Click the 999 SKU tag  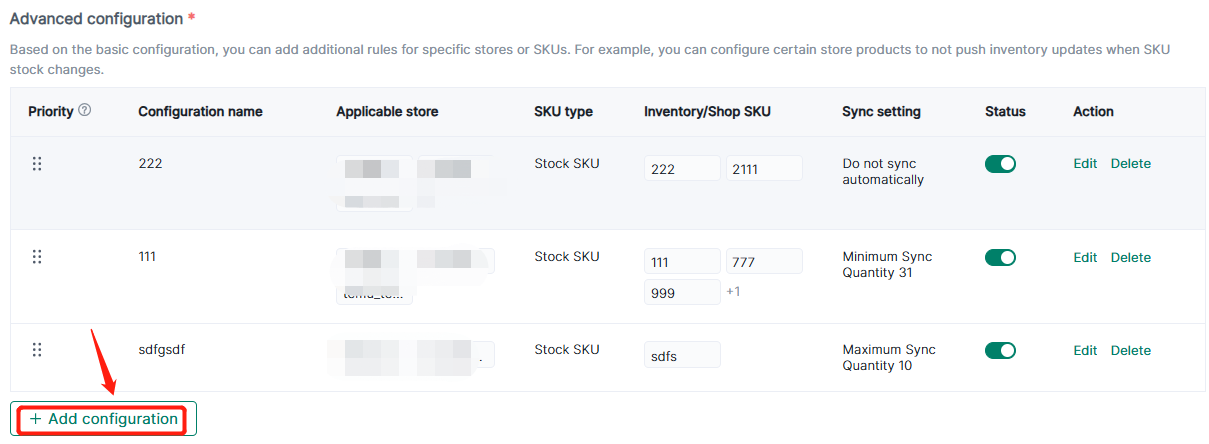(x=682, y=293)
